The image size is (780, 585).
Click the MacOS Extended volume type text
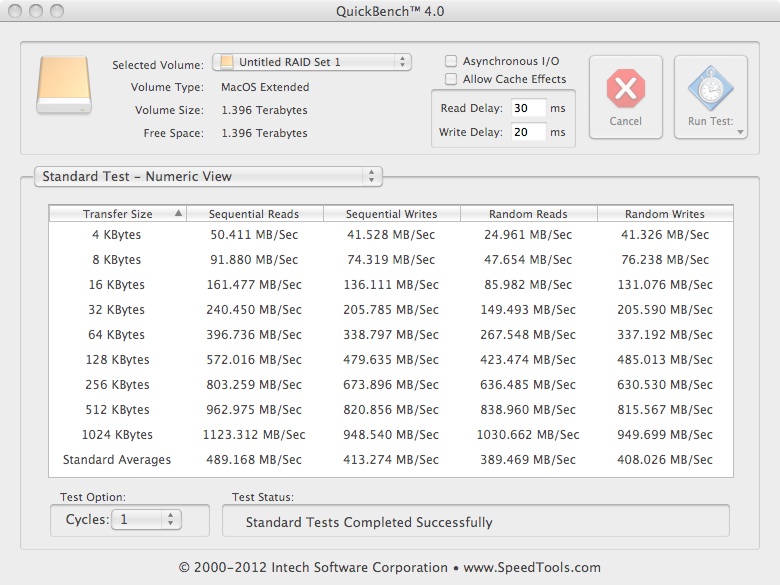265,87
